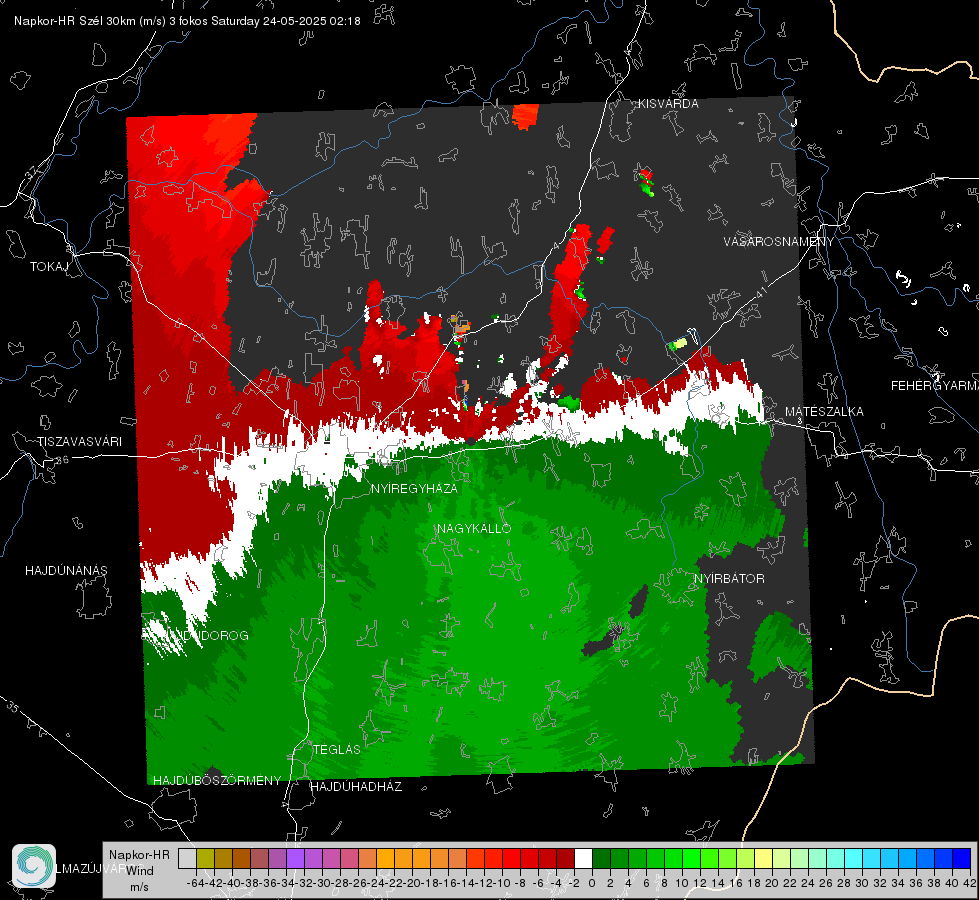Screen dimensions: 979x900
Task: Click the NYÍRBÁTOR town label
Action: pos(729,578)
